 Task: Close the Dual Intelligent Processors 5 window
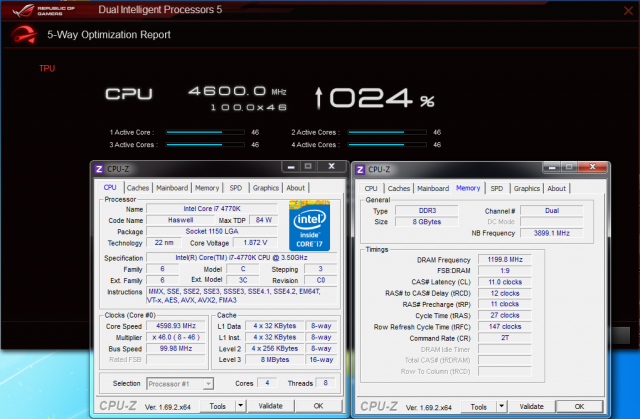pos(628,11)
